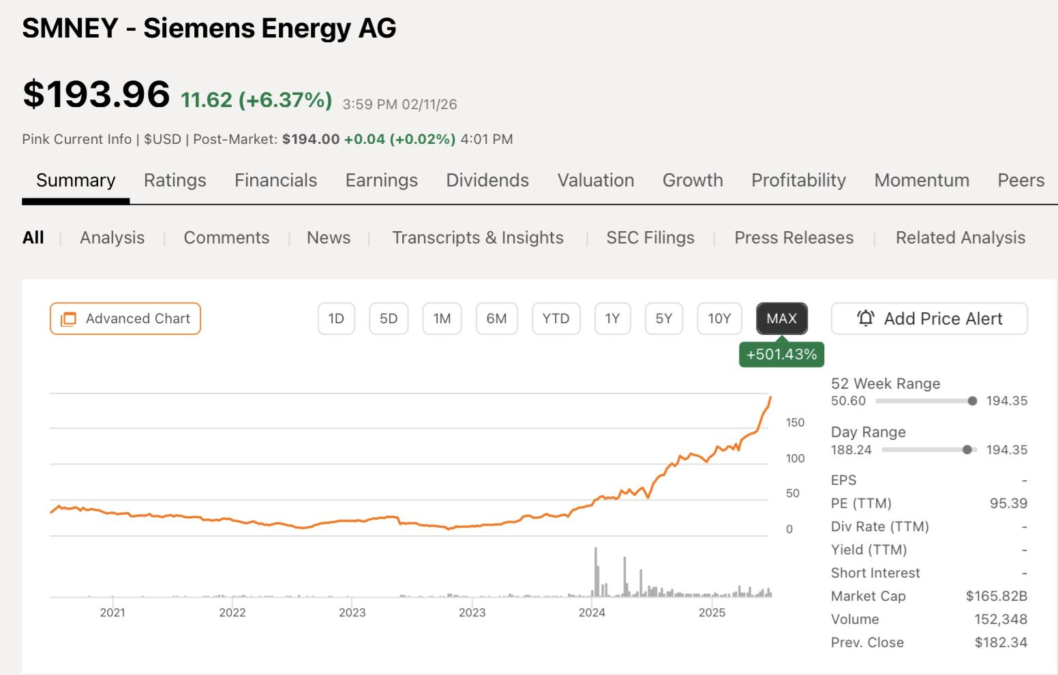Click the 2021 axis label

(x=113, y=613)
